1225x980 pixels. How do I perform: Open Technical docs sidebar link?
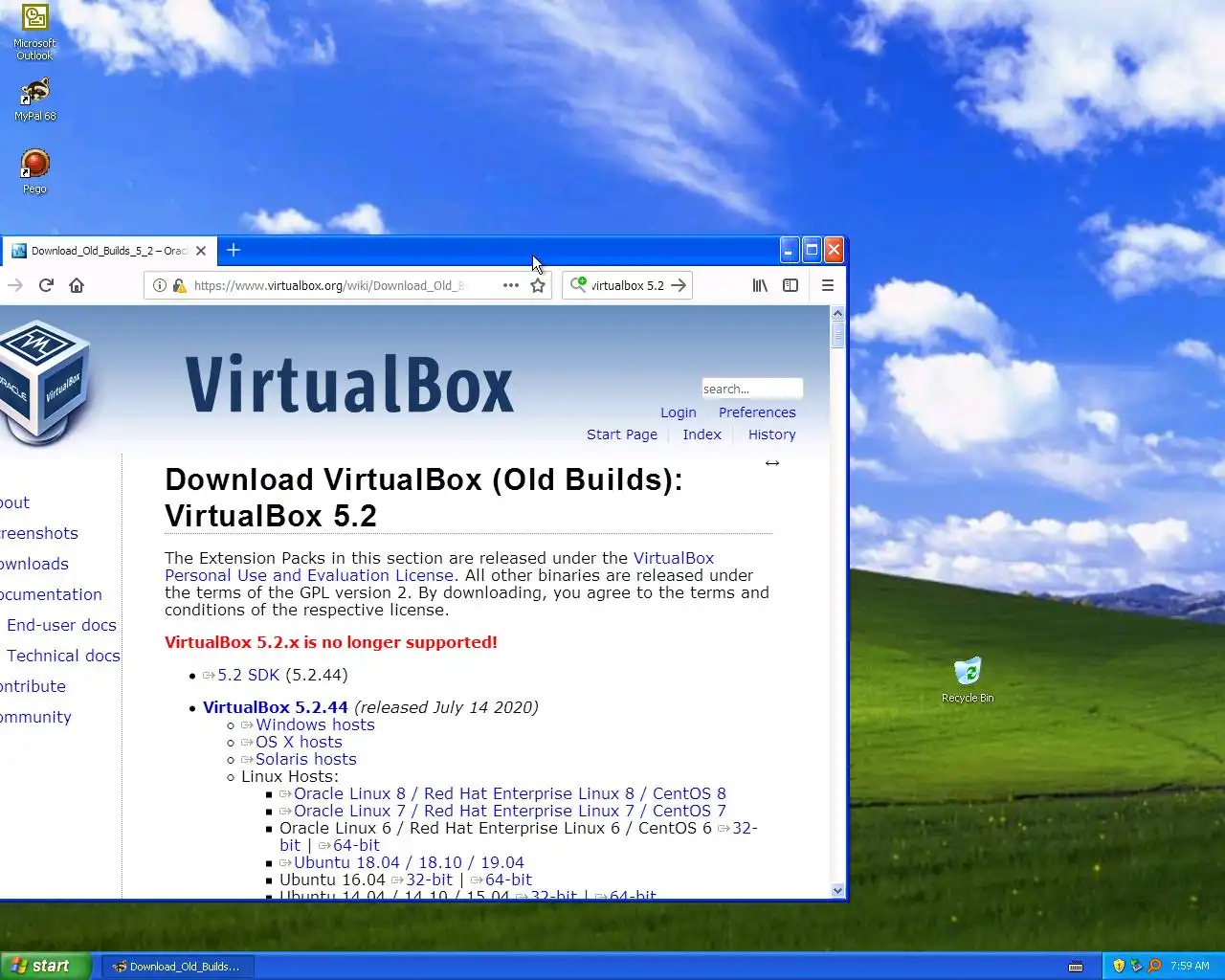(x=63, y=656)
